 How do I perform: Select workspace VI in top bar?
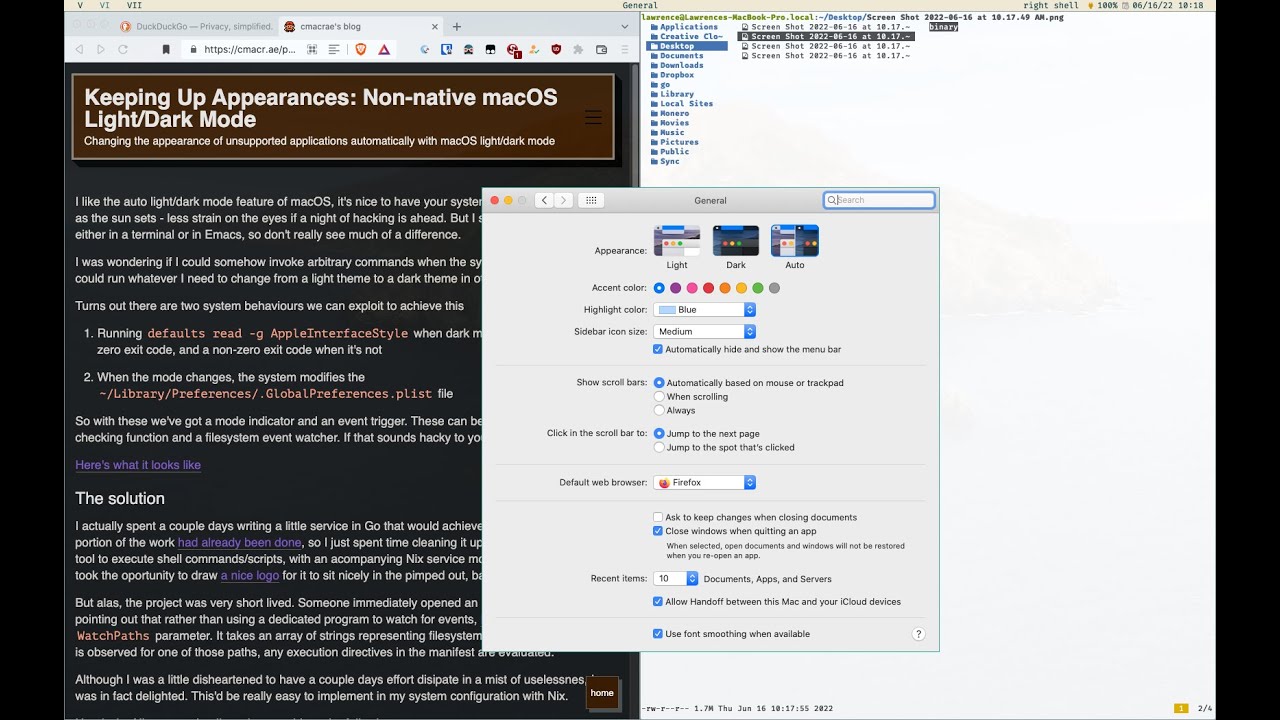(105, 6)
